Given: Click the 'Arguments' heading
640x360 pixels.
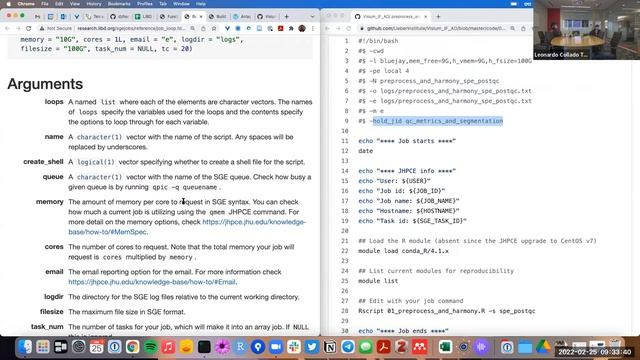Looking at the screenshot, I should click(45, 84).
